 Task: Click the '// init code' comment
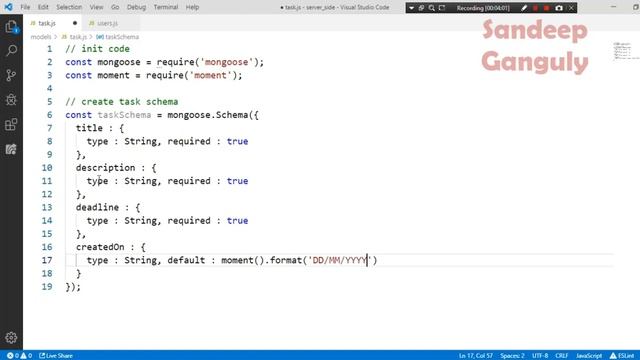pos(97,49)
